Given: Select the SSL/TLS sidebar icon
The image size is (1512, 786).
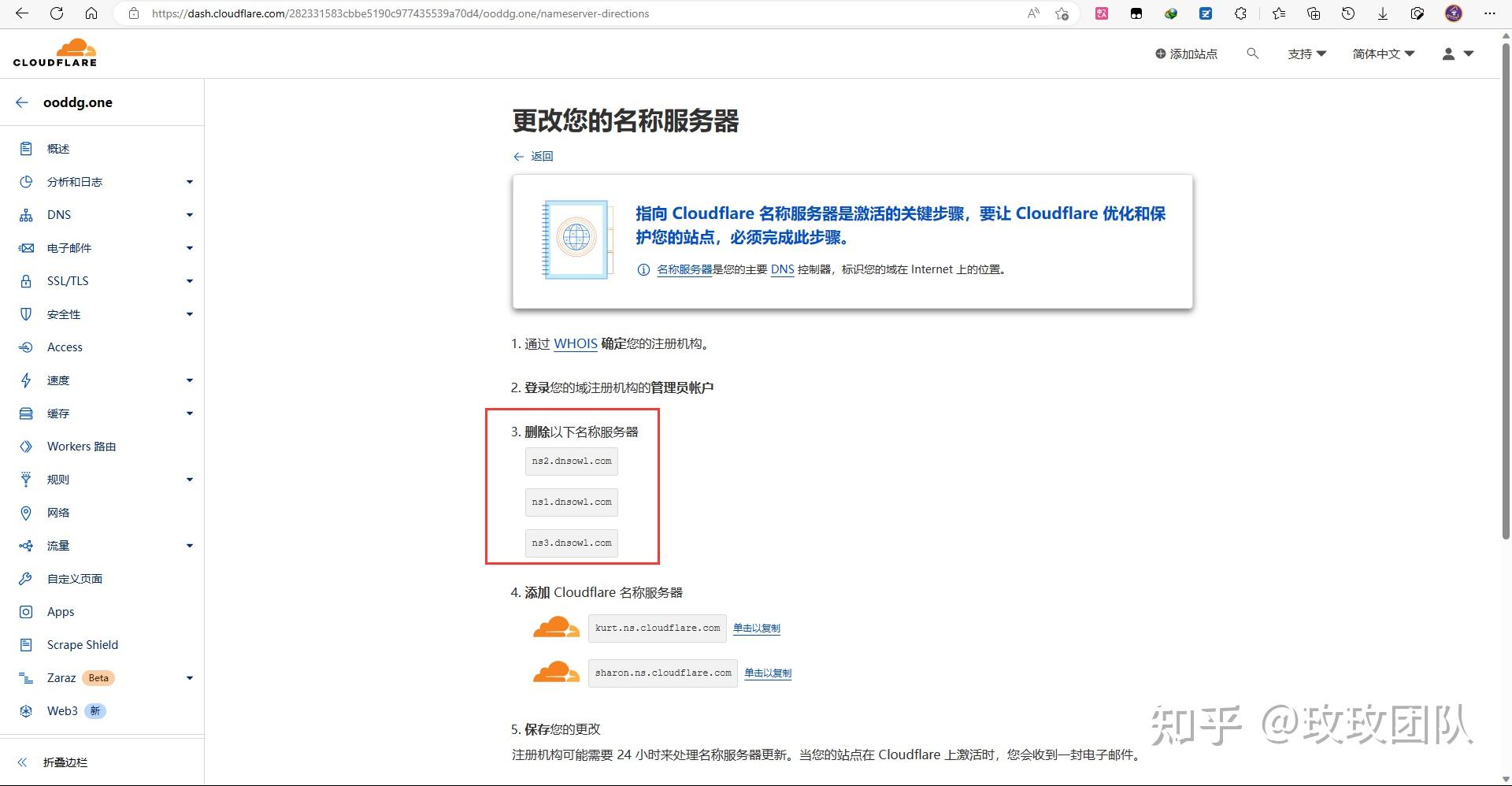Looking at the screenshot, I should 26,280.
